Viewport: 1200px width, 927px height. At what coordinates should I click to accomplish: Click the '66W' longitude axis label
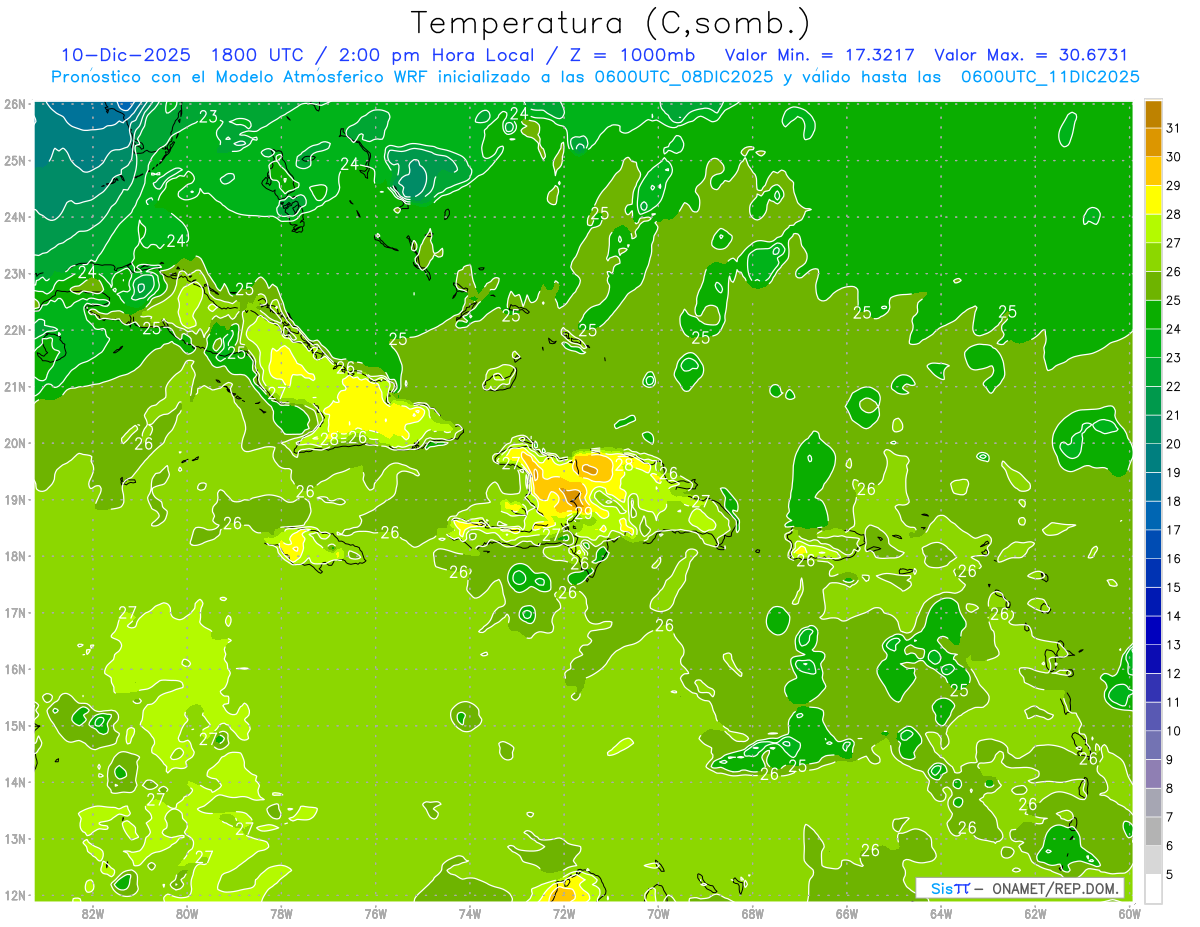tap(847, 913)
